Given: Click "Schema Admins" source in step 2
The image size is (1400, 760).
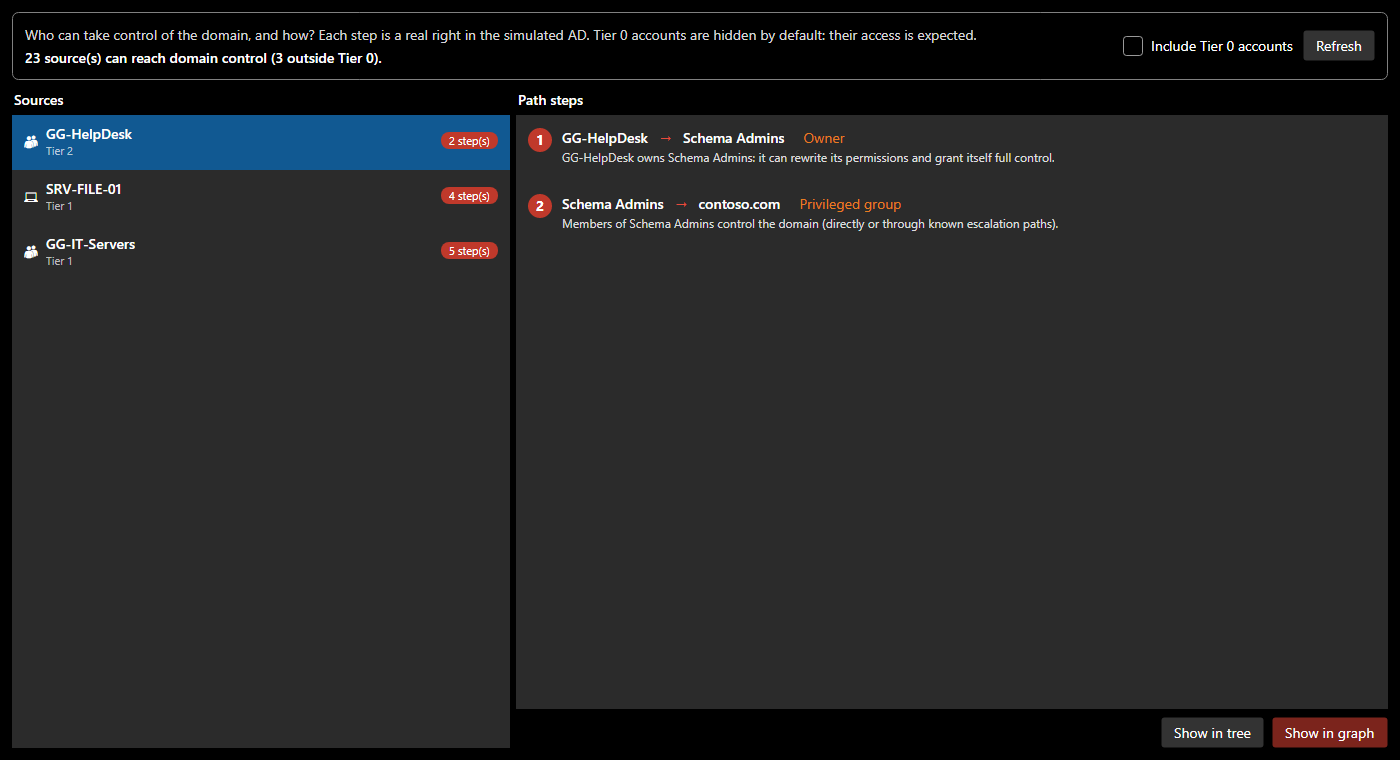Looking at the screenshot, I should coord(613,204).
